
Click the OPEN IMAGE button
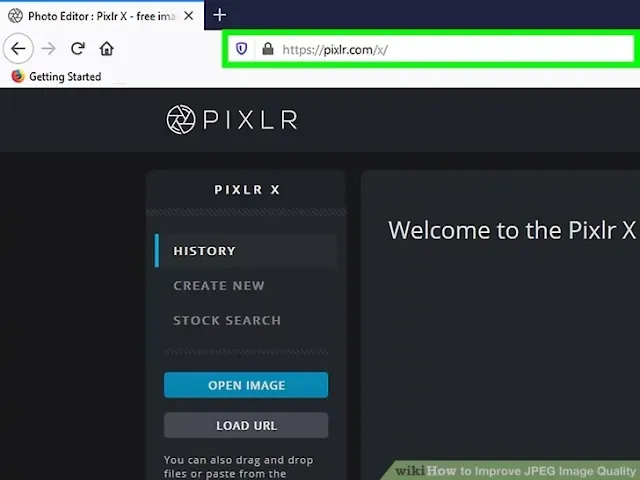pos(246,385)
